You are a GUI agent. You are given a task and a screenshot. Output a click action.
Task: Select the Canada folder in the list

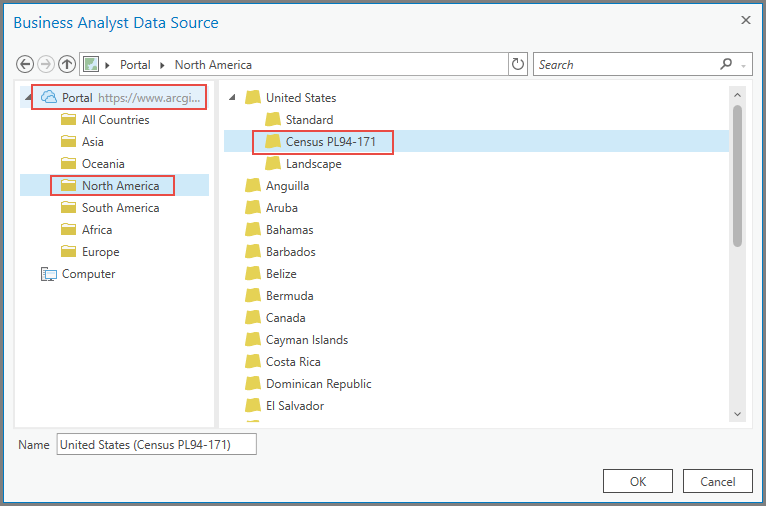point(286,318)
